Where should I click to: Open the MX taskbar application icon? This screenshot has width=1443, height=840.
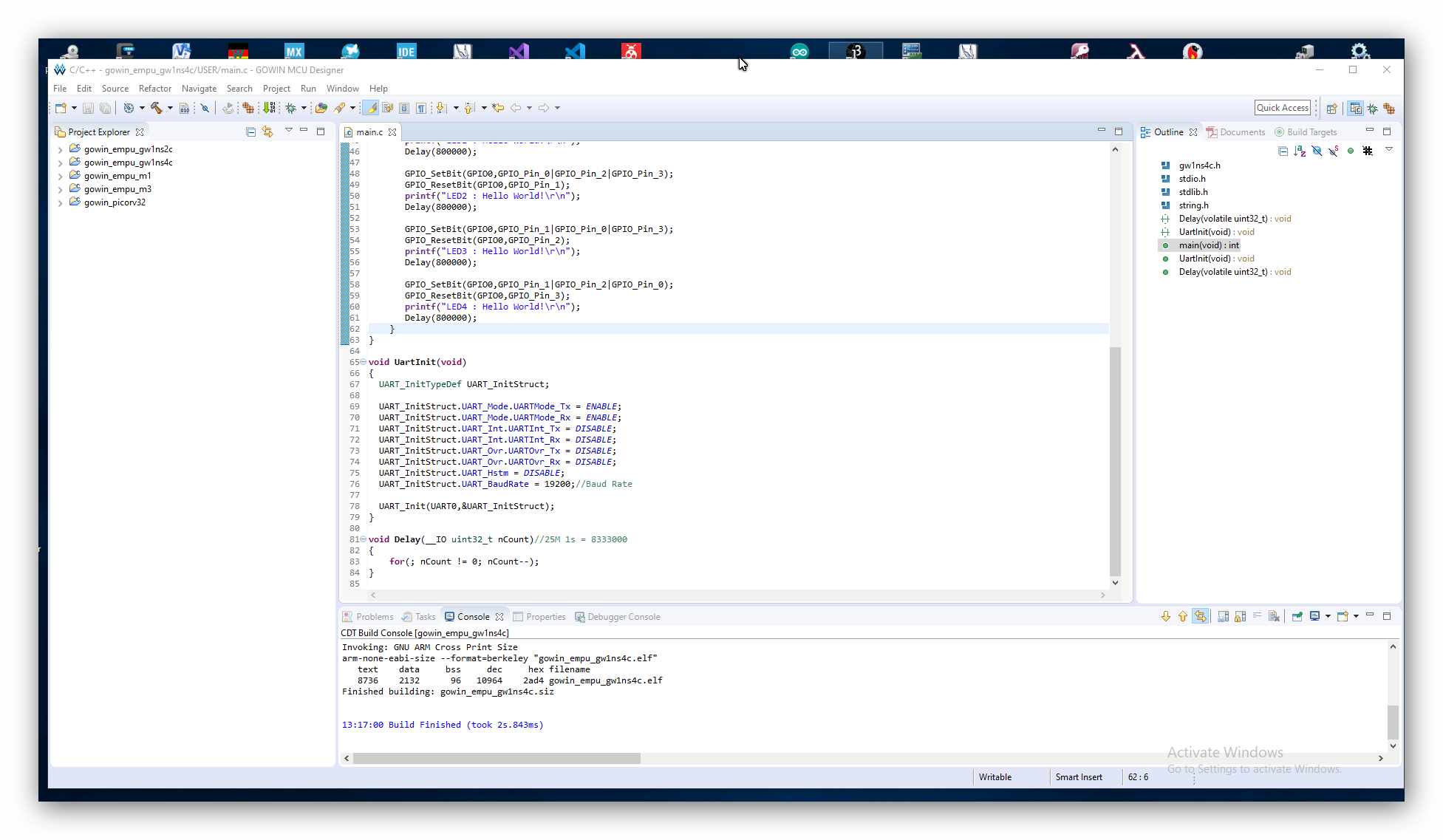tap(294, 51)
